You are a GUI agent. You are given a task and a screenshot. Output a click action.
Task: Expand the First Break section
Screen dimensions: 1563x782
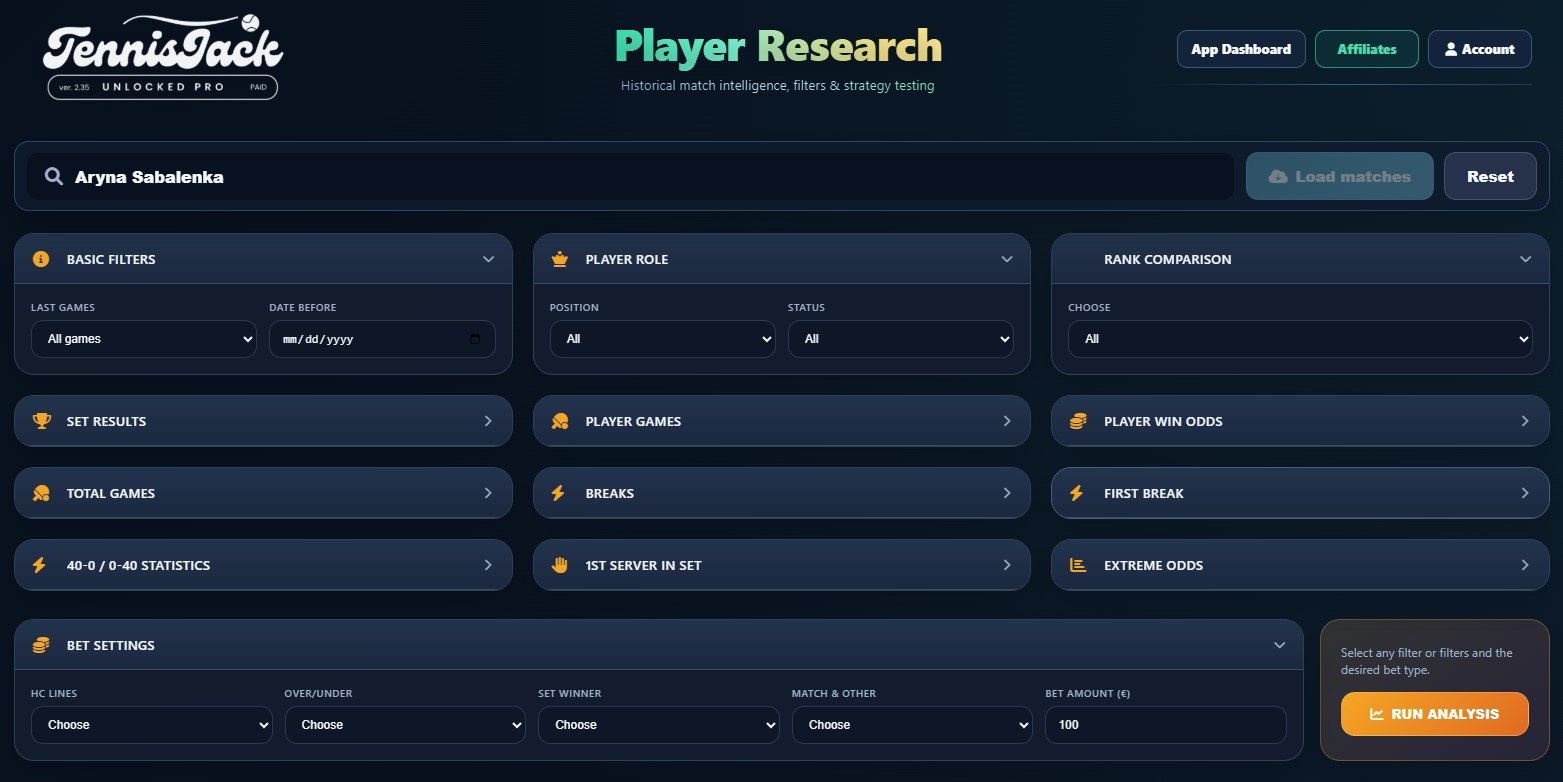click(x=1300, y=493)
